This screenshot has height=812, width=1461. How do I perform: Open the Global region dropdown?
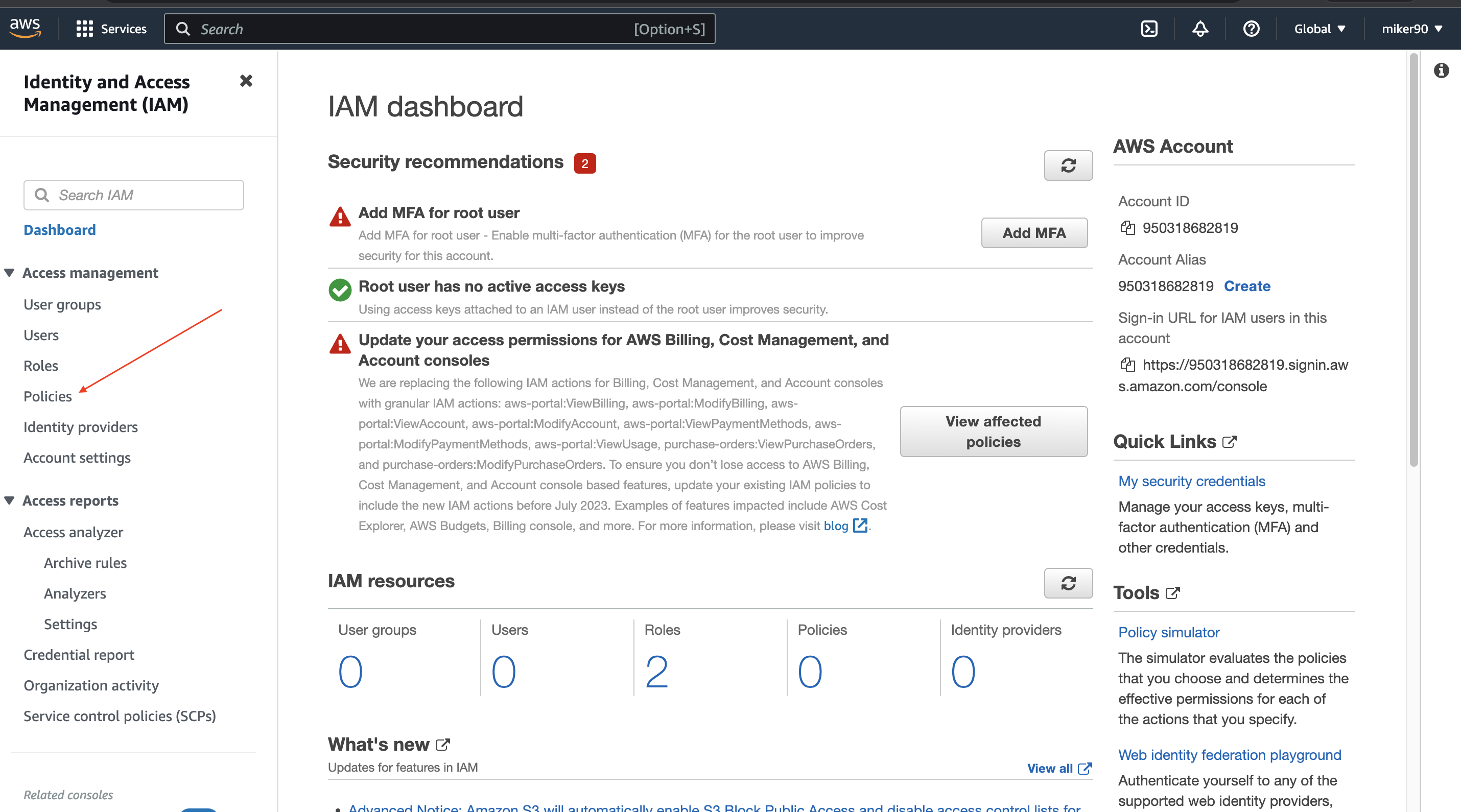click(x=1319, y=29)
